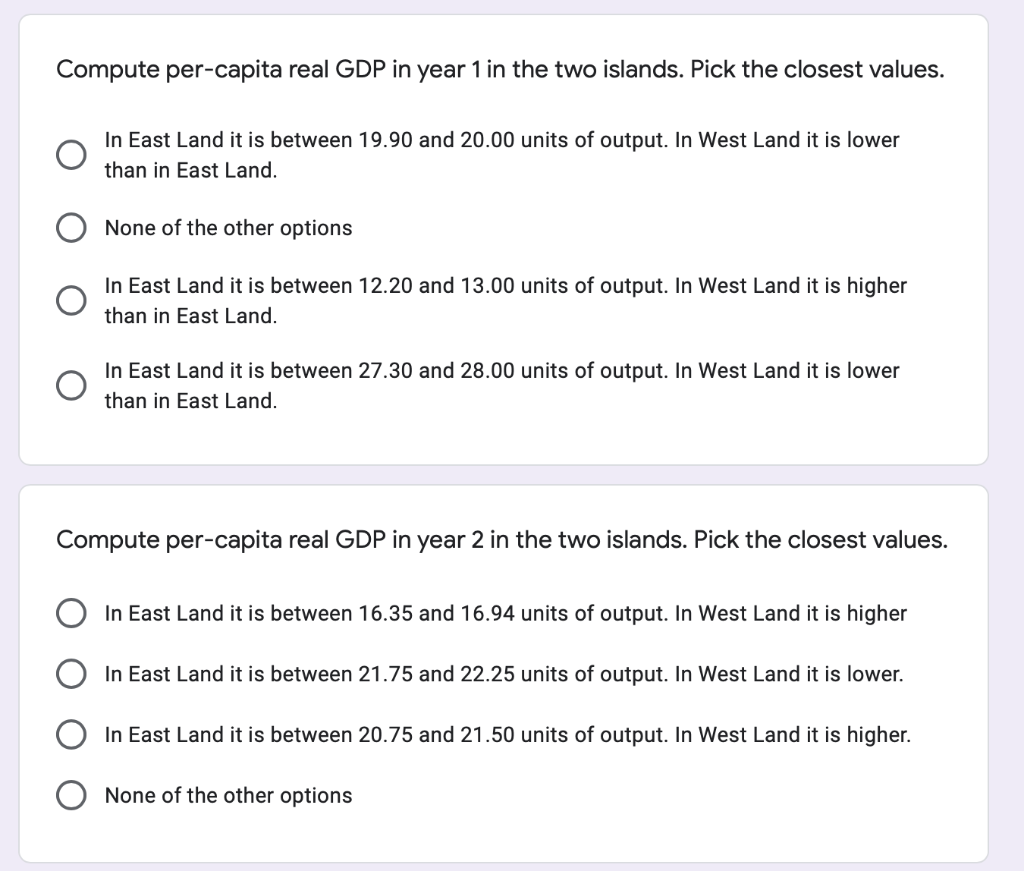1024x871 pixels.
Task: Select the 19.90 to 20.00 answer option
Action: [70, 155]
